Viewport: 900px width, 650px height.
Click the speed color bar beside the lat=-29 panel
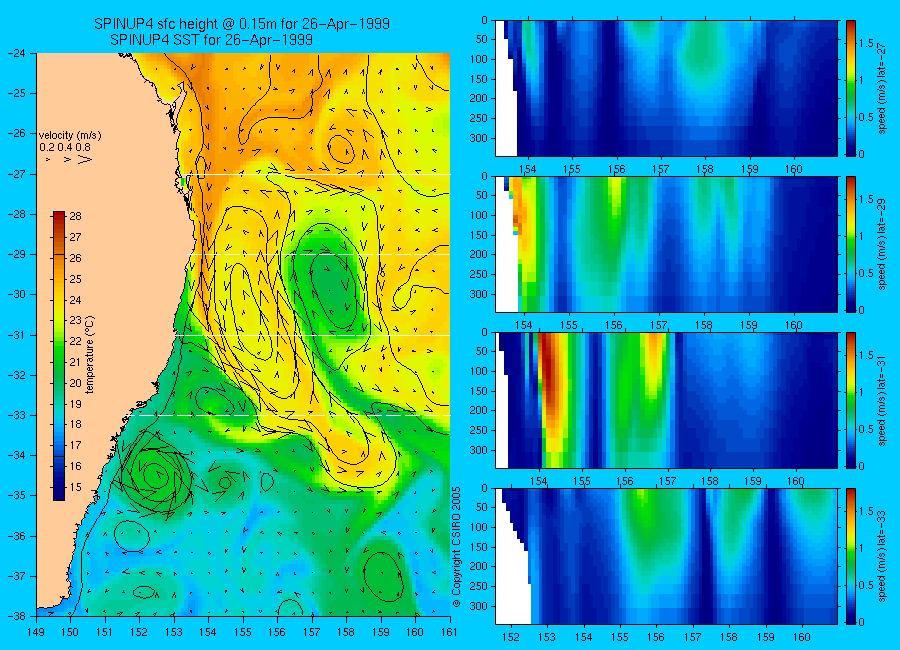[850, 245]
